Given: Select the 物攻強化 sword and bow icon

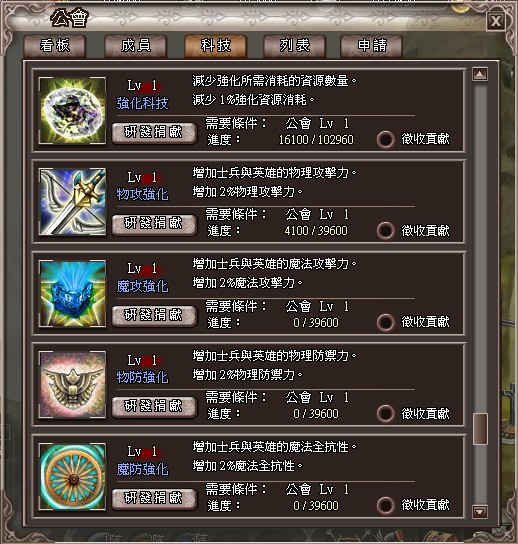Looking at the screenshot, I should point(72,202).
